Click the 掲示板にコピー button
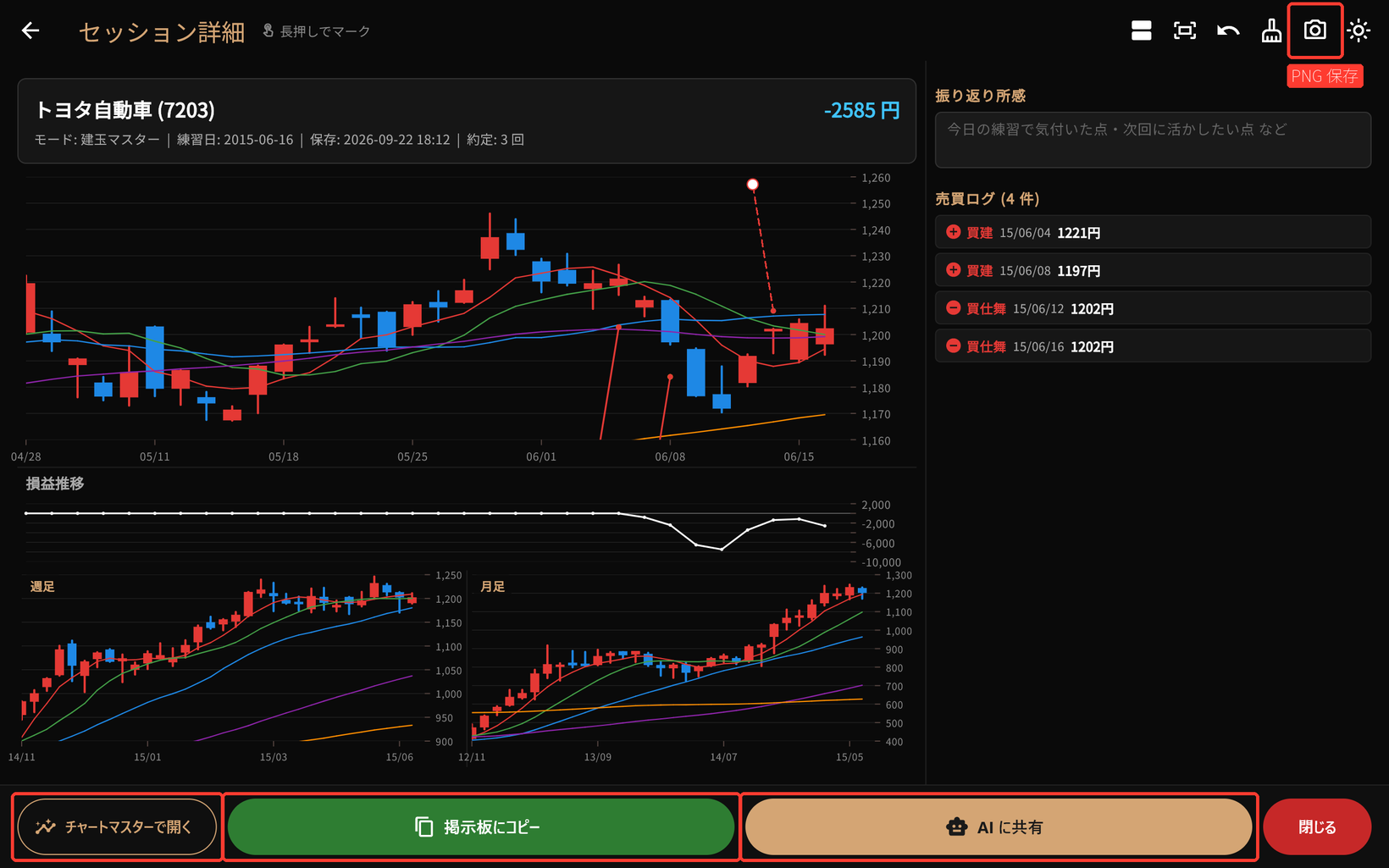The width and height of the screenshot is (1389, 868). [x=481, y=827]
